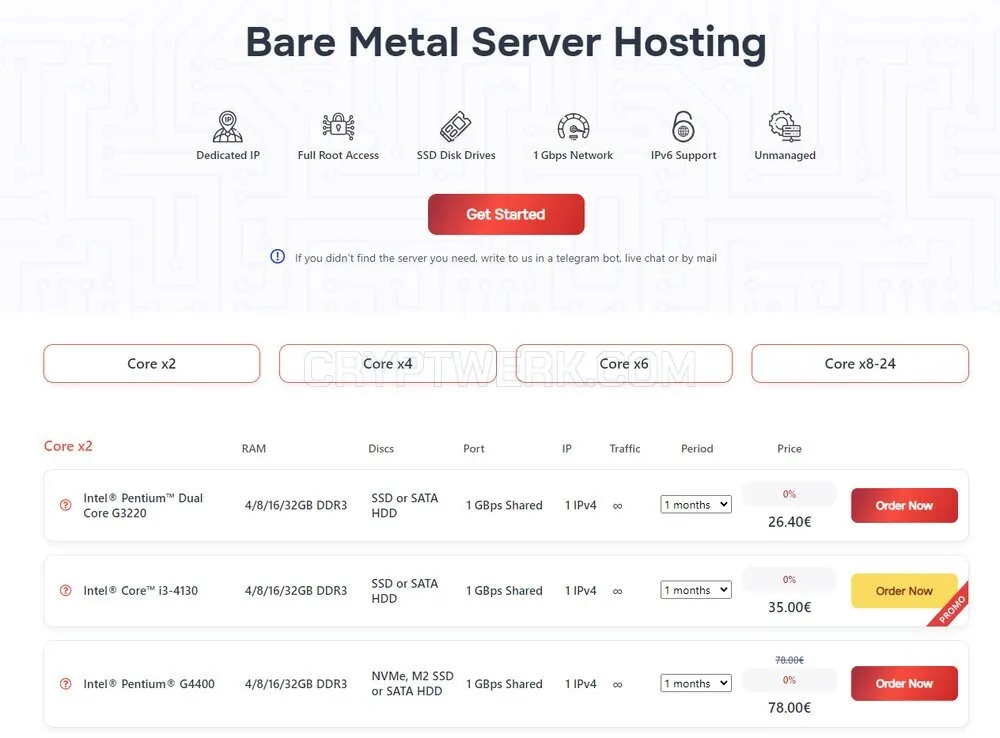Screen dimensions: 1000x738
Task: Click the blue info exclamation icon
Action: [277, 256]
